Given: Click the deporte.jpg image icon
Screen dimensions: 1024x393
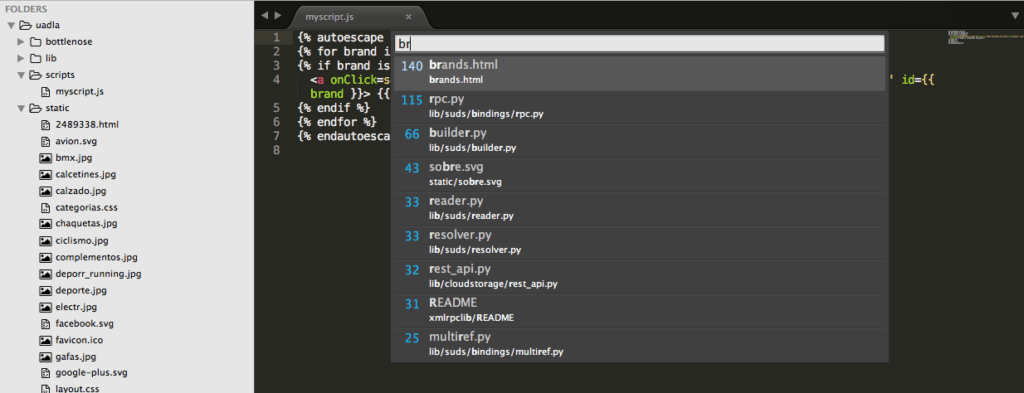Looking at the screenshot, I should (45, 291).
